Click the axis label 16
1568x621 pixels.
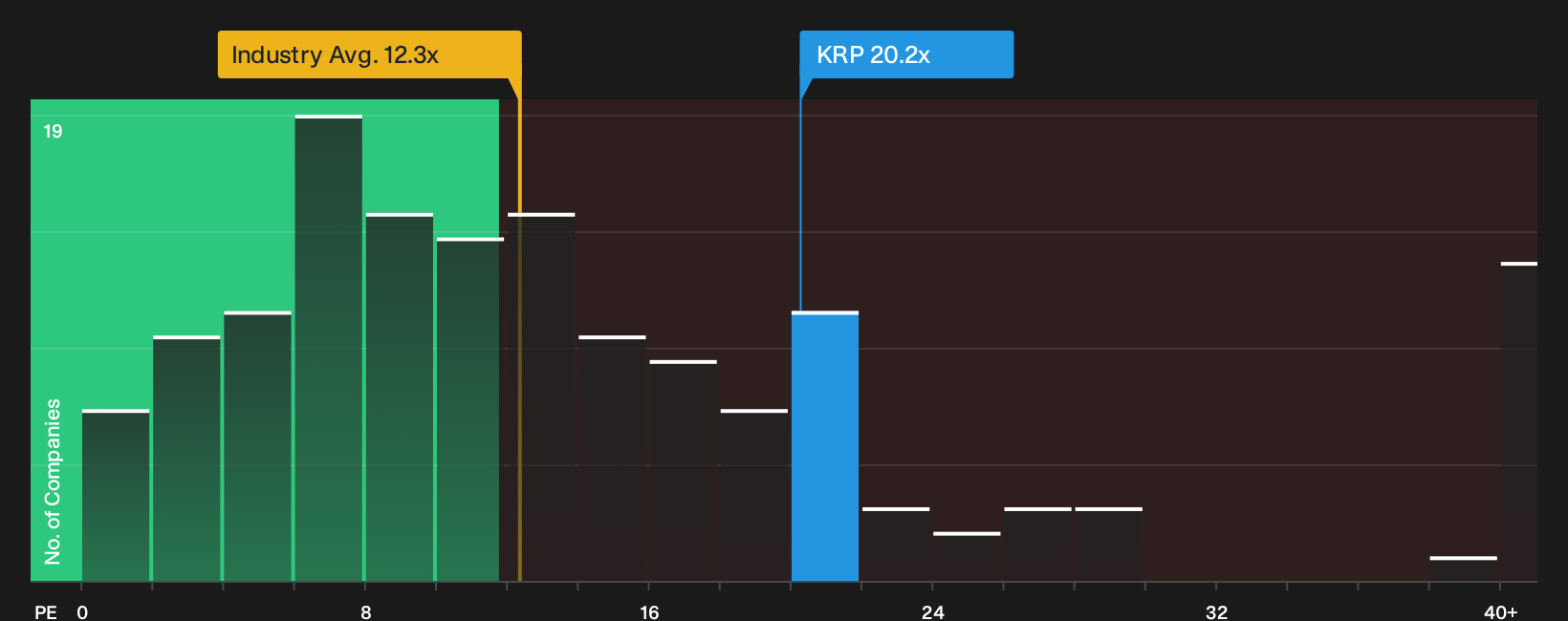(x=649, y=611)
